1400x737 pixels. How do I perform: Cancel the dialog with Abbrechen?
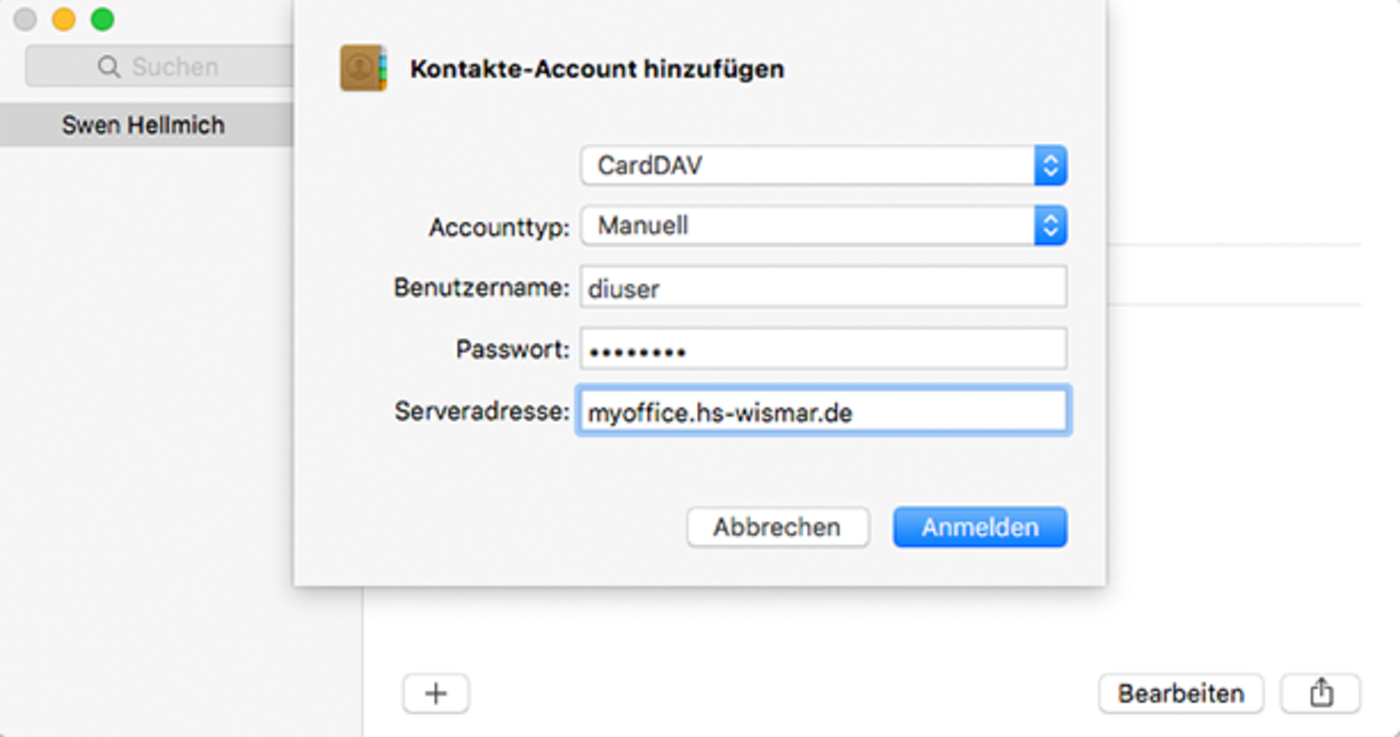pos(777,527)
